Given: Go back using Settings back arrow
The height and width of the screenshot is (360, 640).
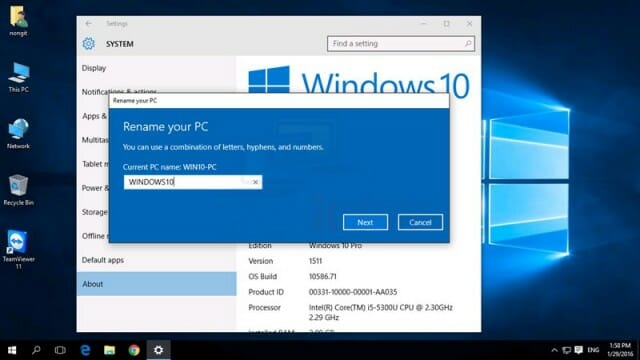Looking at the screenshot, I should click(x=89, y=24).
